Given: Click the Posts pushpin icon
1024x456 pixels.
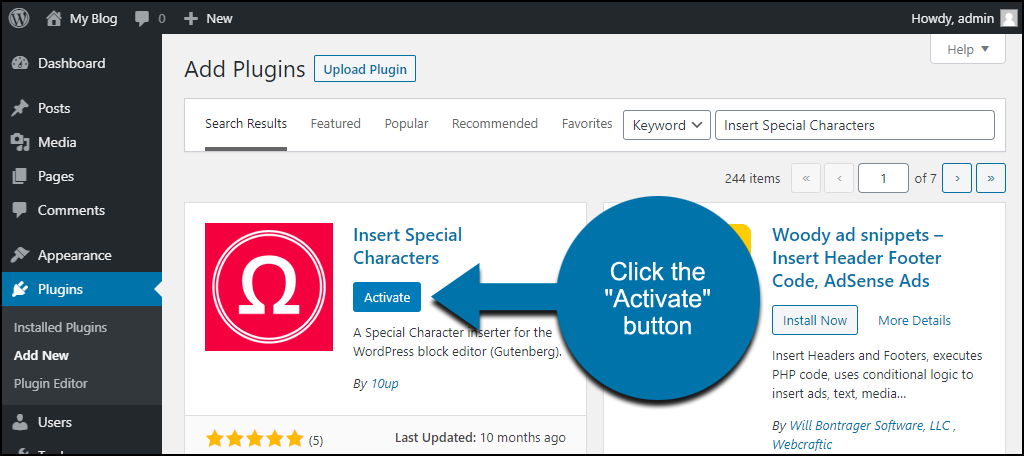Looking at the screenshot, I should pos(21,108).
